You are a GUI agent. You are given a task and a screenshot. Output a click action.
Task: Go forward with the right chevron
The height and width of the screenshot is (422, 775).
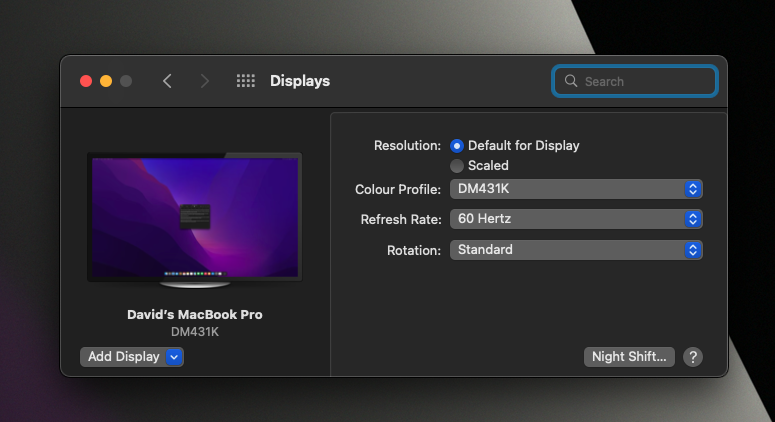[x=204, y=81]
